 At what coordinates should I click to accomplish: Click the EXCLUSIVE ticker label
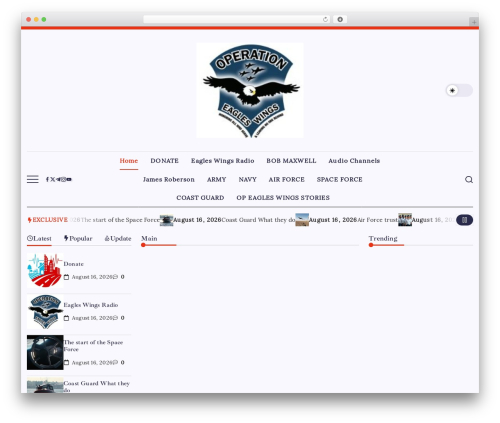48,220
